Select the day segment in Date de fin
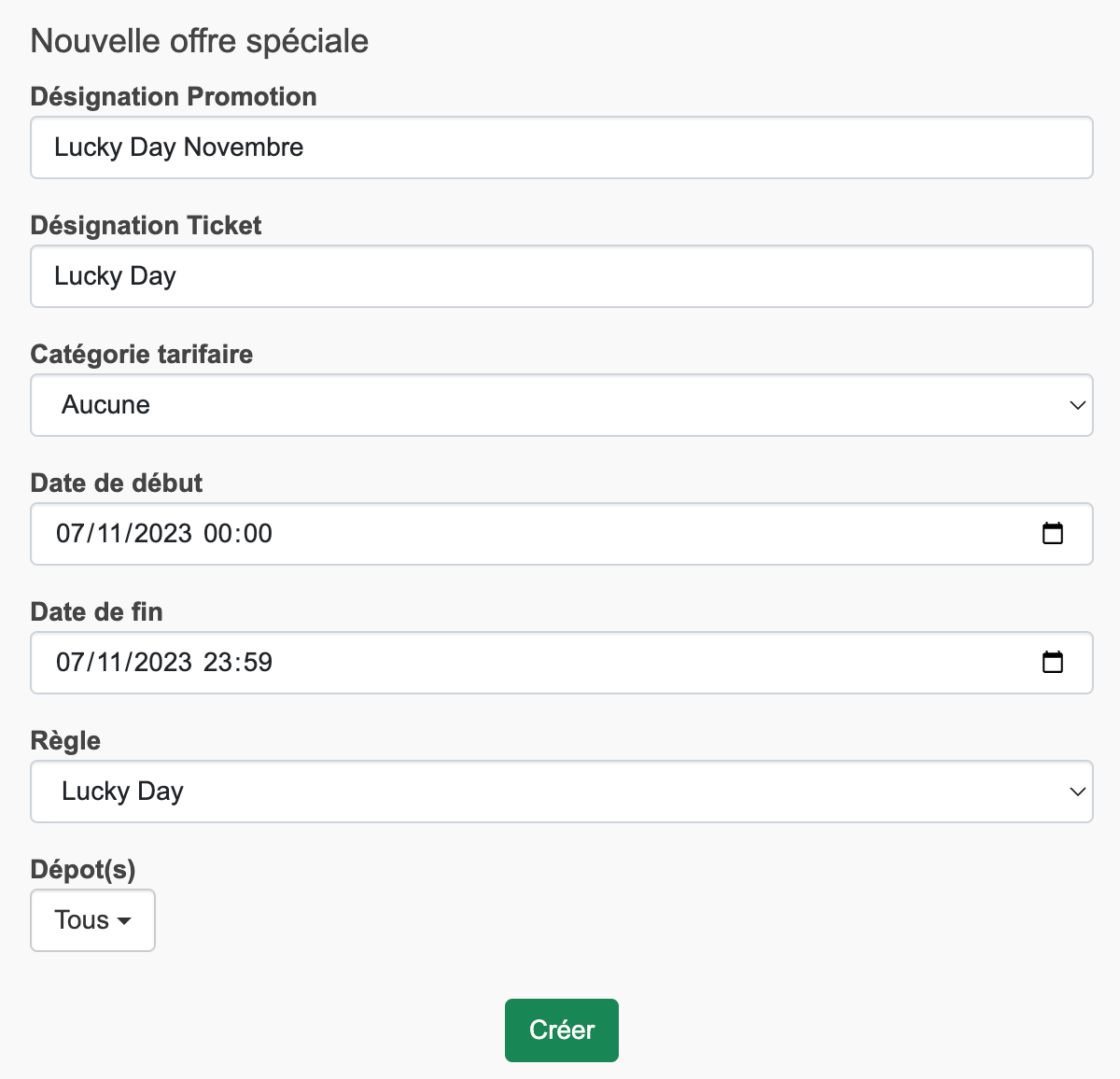1120x1079 pixels. point(69,663)
